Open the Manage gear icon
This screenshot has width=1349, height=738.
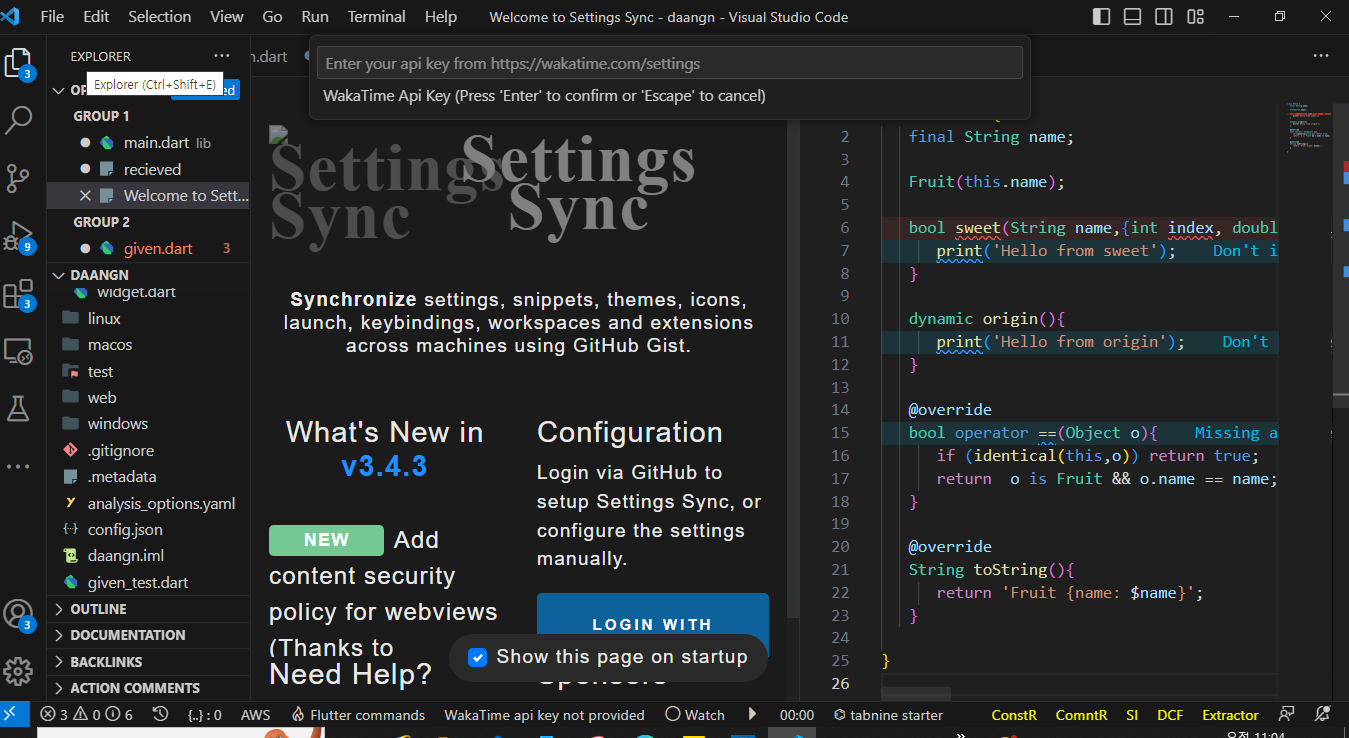pyautogui.click(x=19, y=671)
